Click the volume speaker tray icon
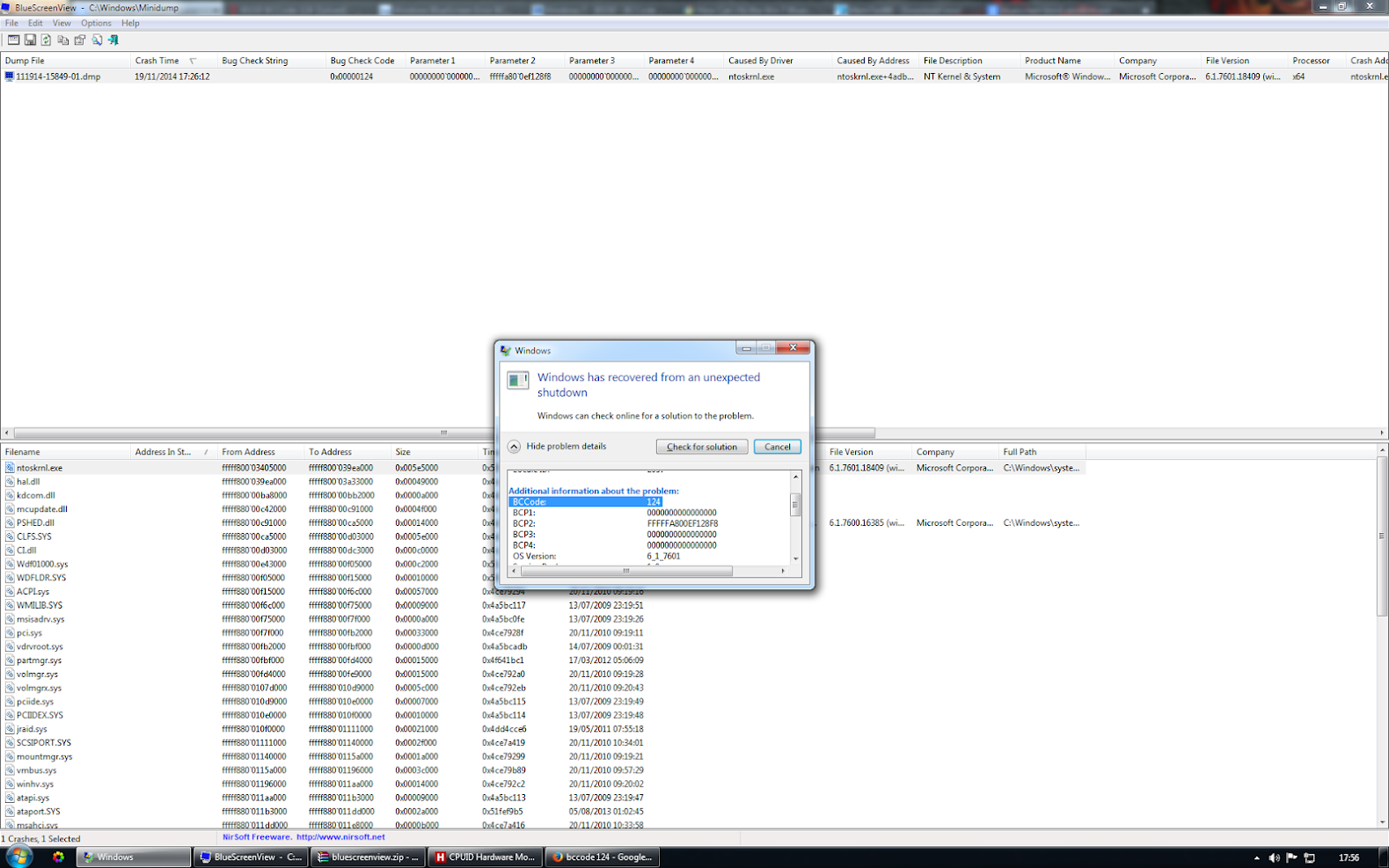Viewport: 1389px width, 868px height. pyautogui.click(x=1275, y=857)
